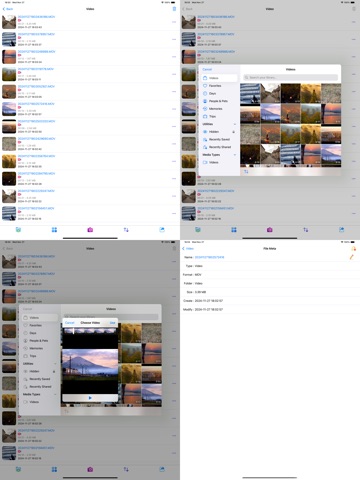The height and width of the screenshot is (480, 360).
Task: Select the 'Type : Video' row in File Meta
Action: coord(270,266)
